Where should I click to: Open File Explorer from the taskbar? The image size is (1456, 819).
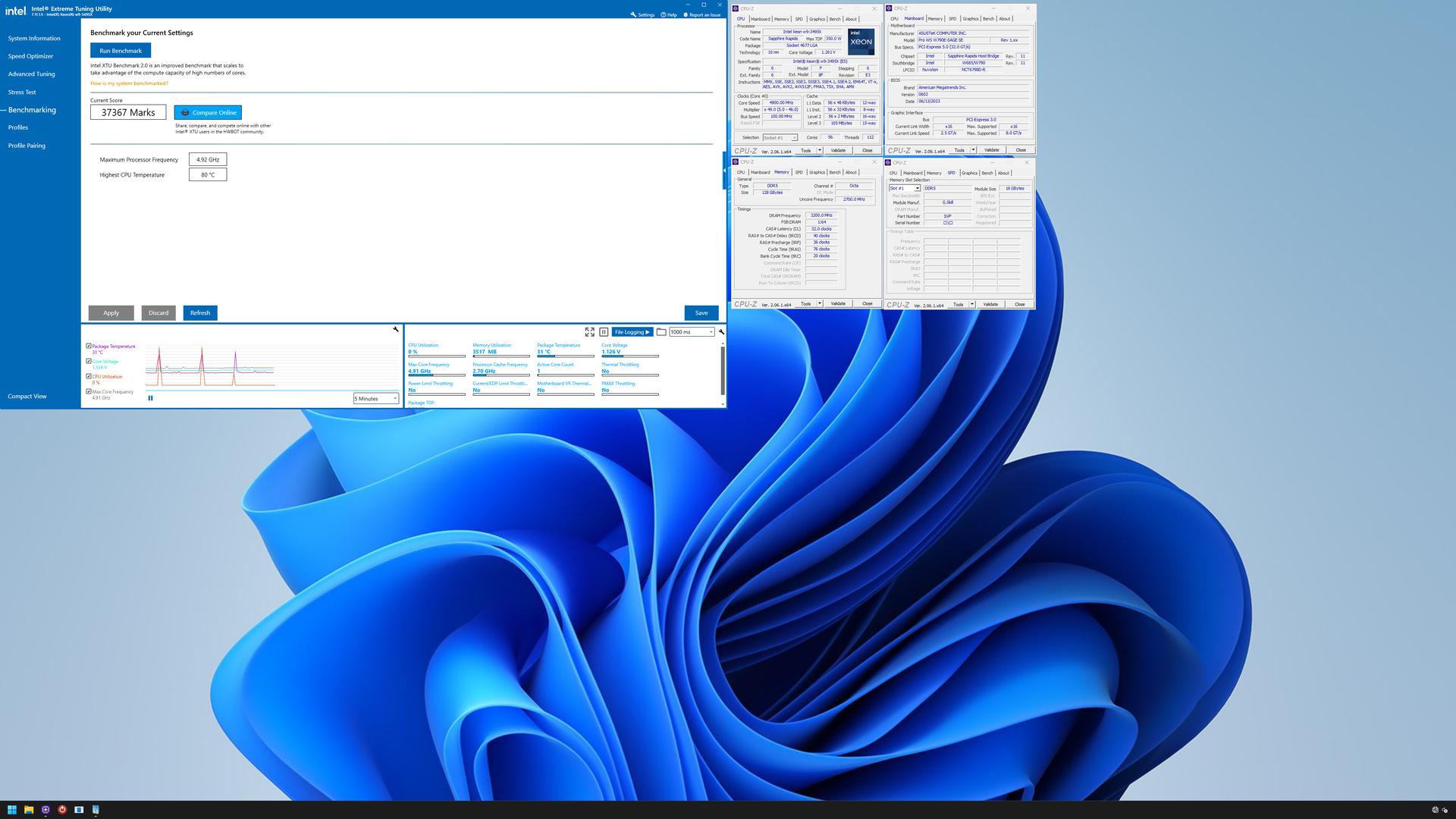click(29, 810)
